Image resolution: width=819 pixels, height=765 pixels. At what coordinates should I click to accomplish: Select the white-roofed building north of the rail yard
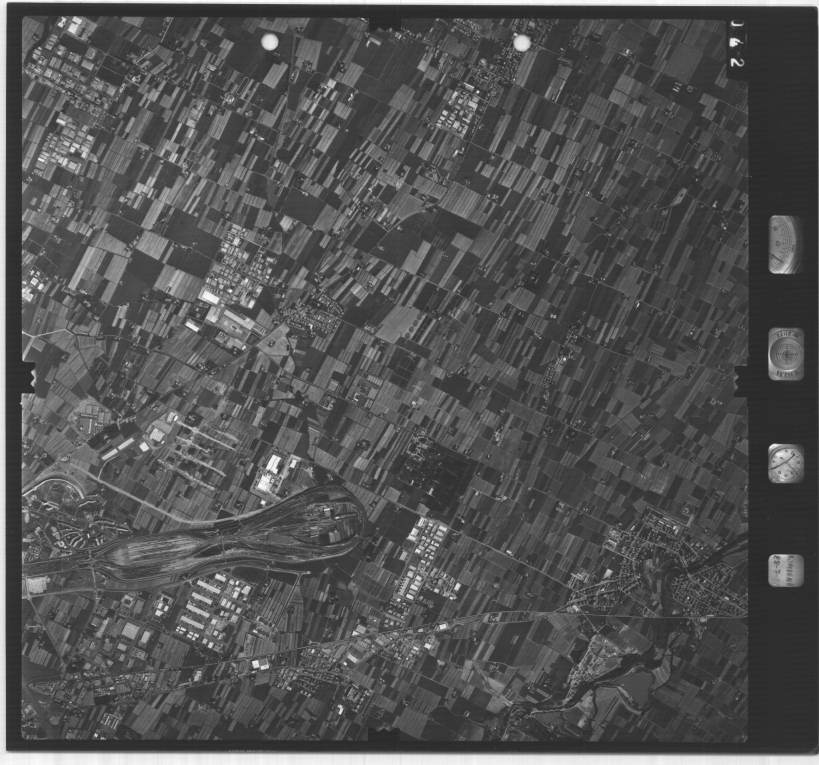272,468
